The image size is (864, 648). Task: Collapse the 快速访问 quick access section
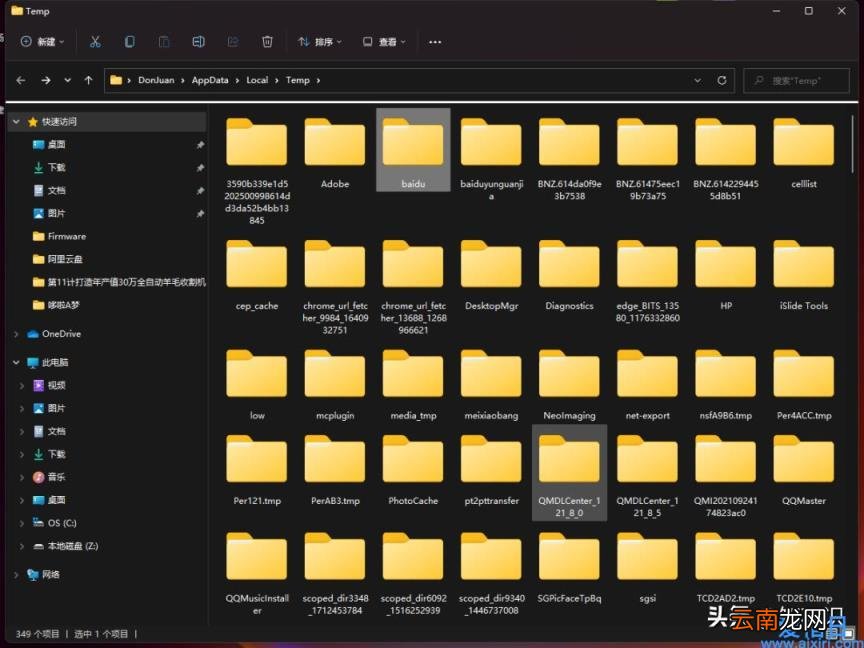click(x=16, y=121)
